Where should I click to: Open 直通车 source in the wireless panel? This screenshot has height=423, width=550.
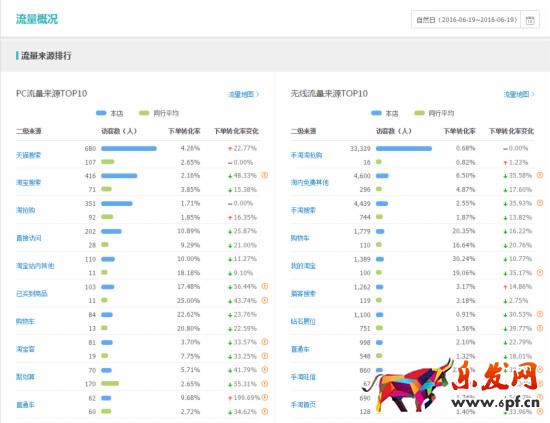point(300,349)
